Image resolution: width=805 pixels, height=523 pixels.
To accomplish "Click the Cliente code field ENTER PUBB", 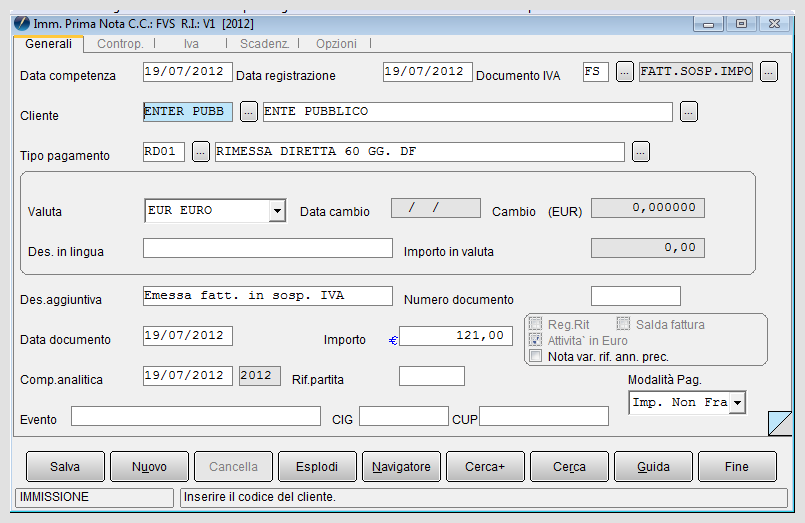I will tap(188, 112).
